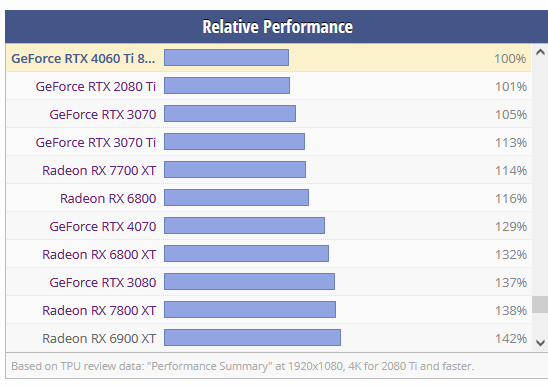Click the performance bar for RX 6800 XT
The height and width of the screenshot is (385, 548).
(246, 253)
